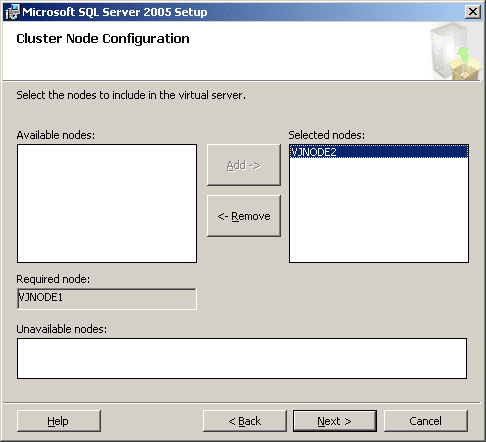Open Help for cluster node configuration

click(59, 421)
